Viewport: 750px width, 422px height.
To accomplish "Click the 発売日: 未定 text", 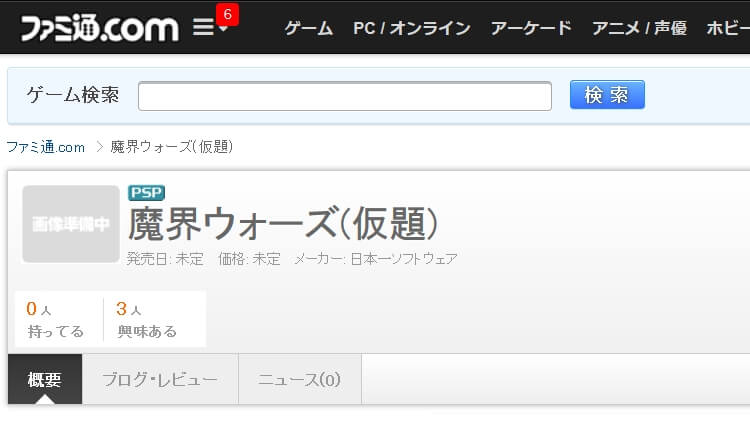I will click(x=165, y=259).
